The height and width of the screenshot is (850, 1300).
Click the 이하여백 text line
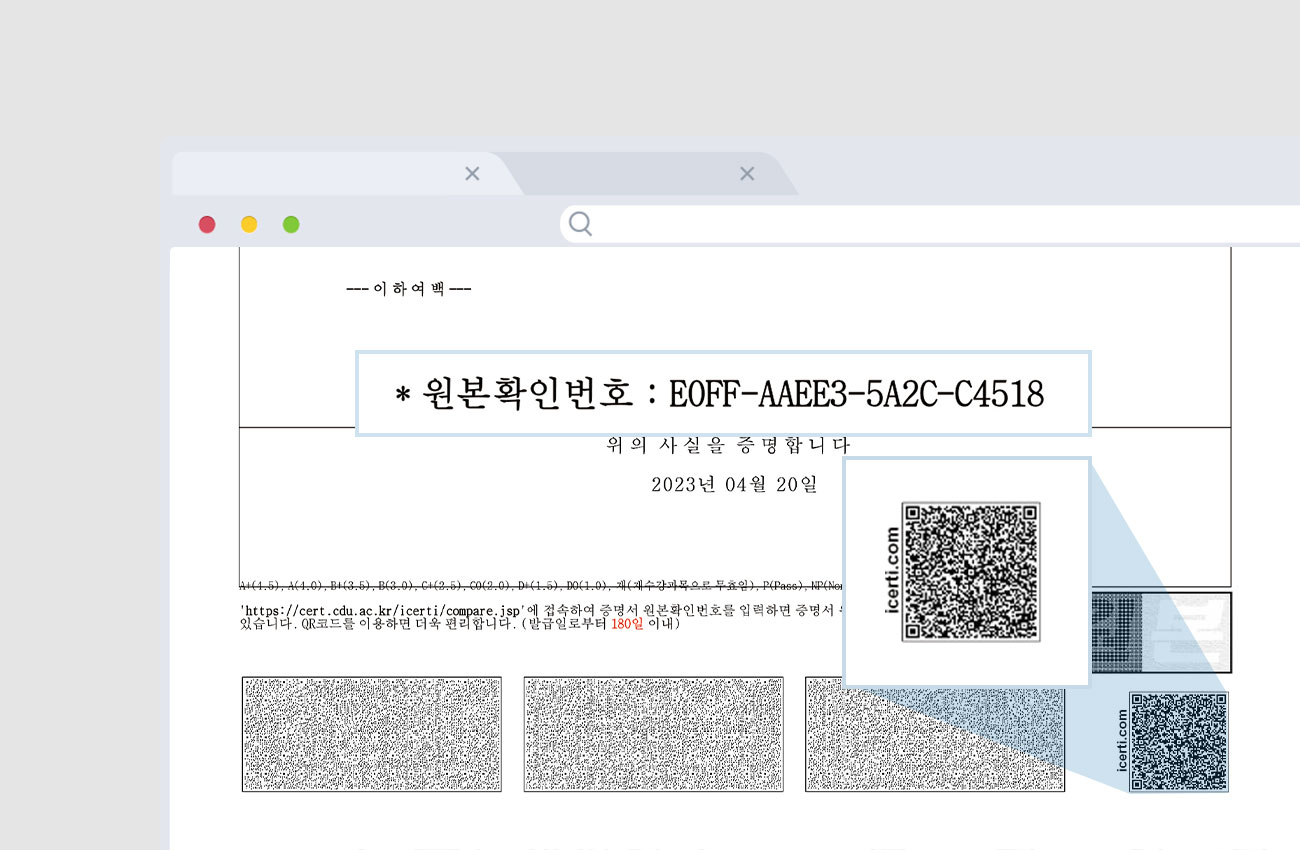(x=408, y=289)
